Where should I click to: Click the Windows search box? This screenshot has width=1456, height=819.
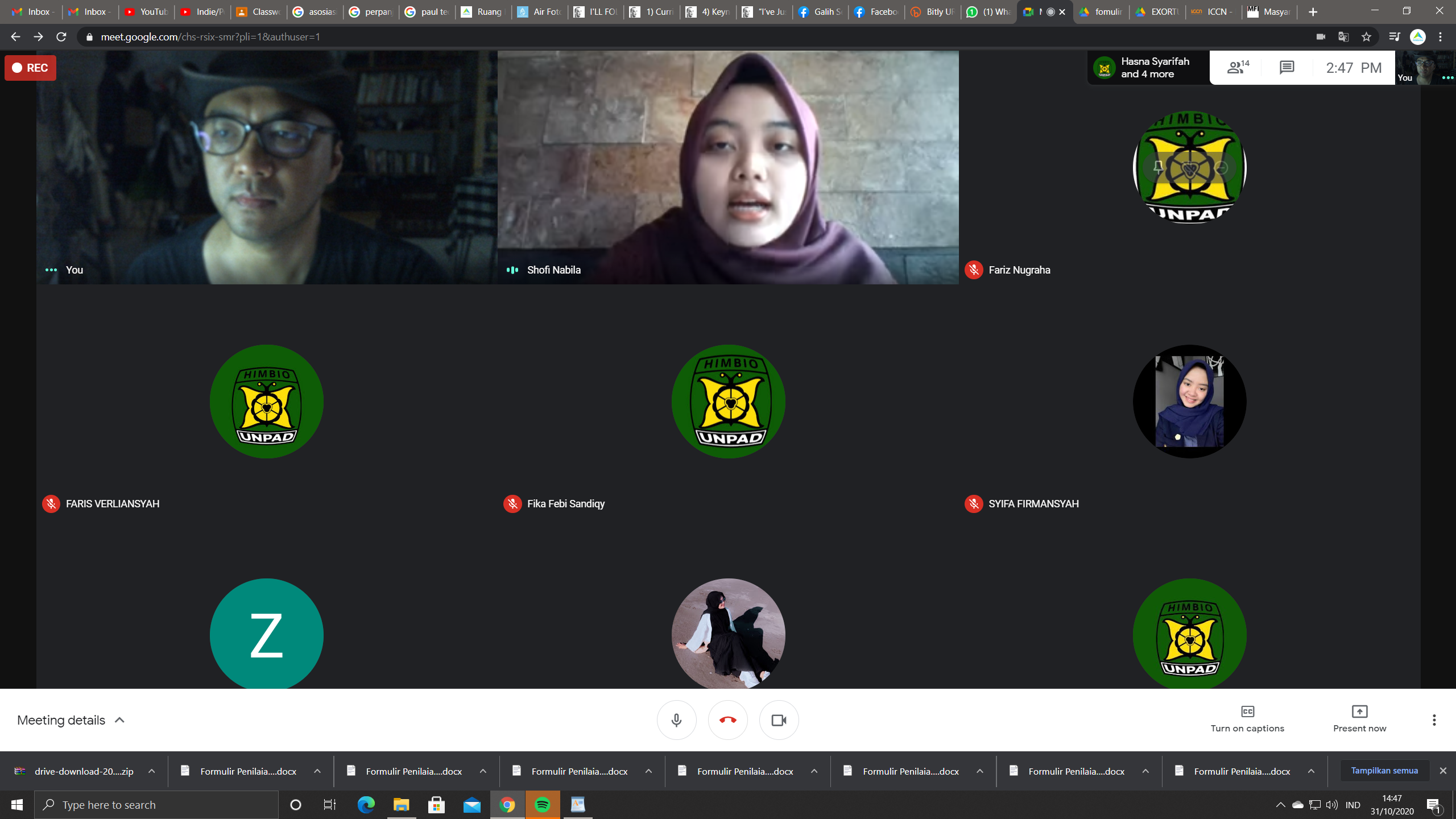[x=156, y=805]
